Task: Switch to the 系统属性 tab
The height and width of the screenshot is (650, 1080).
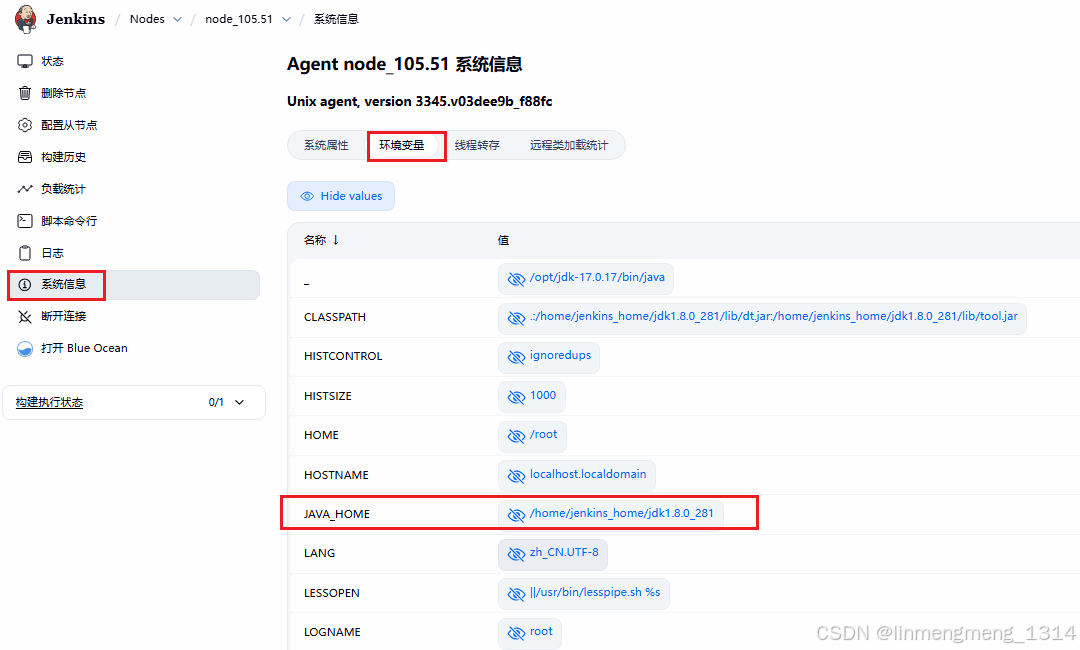Action: tap(326, 145)
